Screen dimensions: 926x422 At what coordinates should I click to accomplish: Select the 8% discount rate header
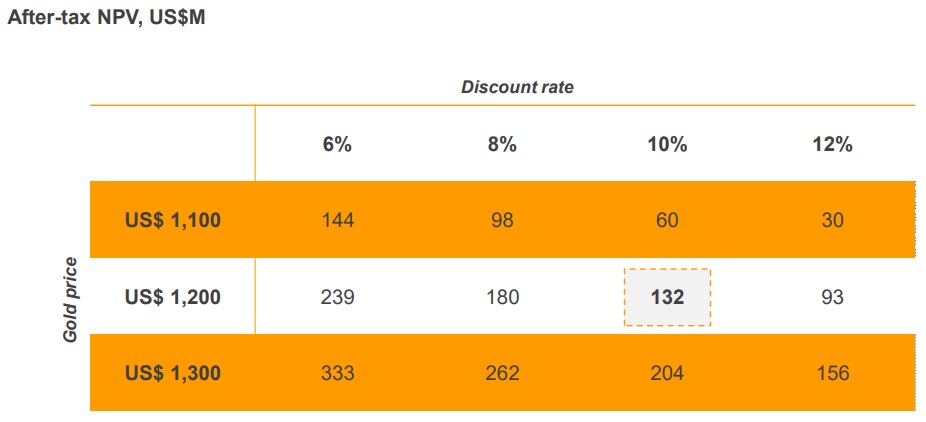pyautogui.click(x=502, y=145)
